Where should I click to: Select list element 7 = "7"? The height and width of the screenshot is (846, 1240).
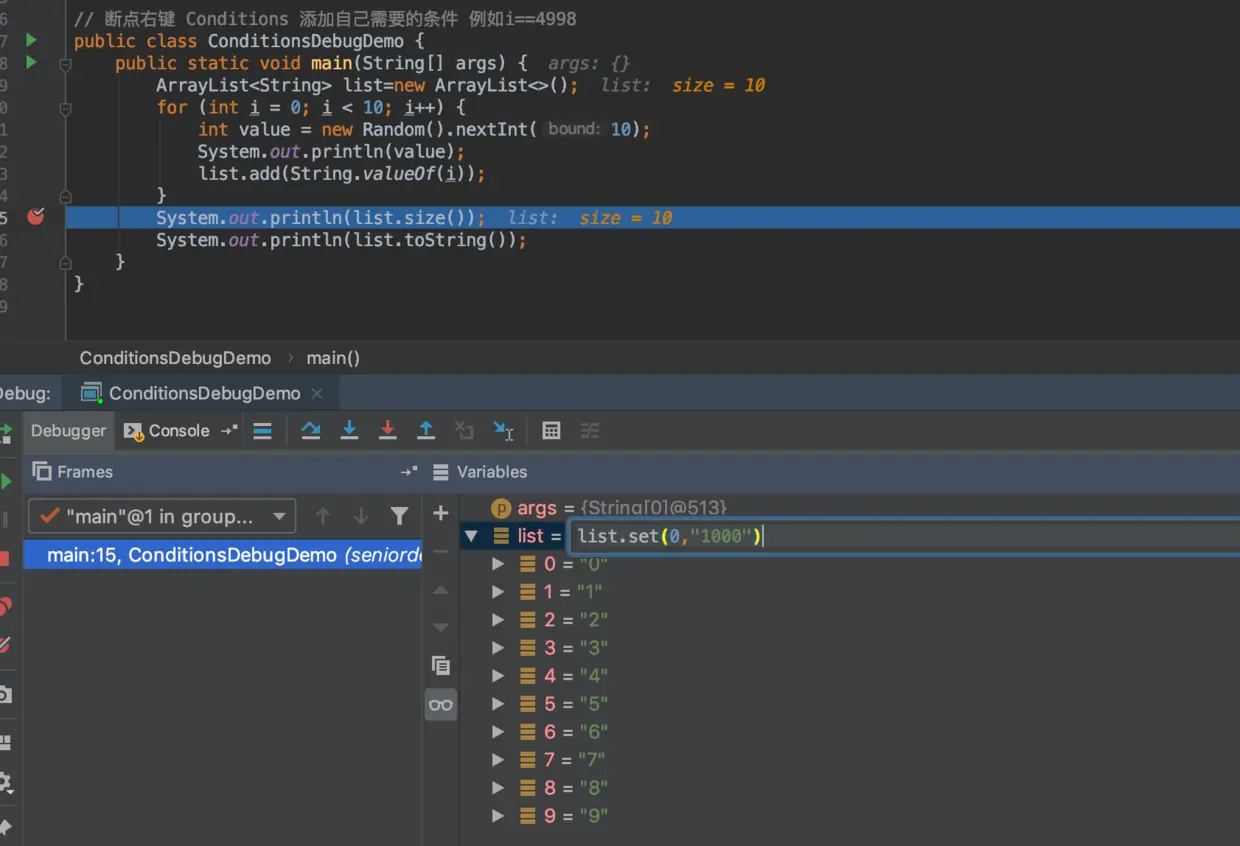pyautogui.click(x=850, y=760)
